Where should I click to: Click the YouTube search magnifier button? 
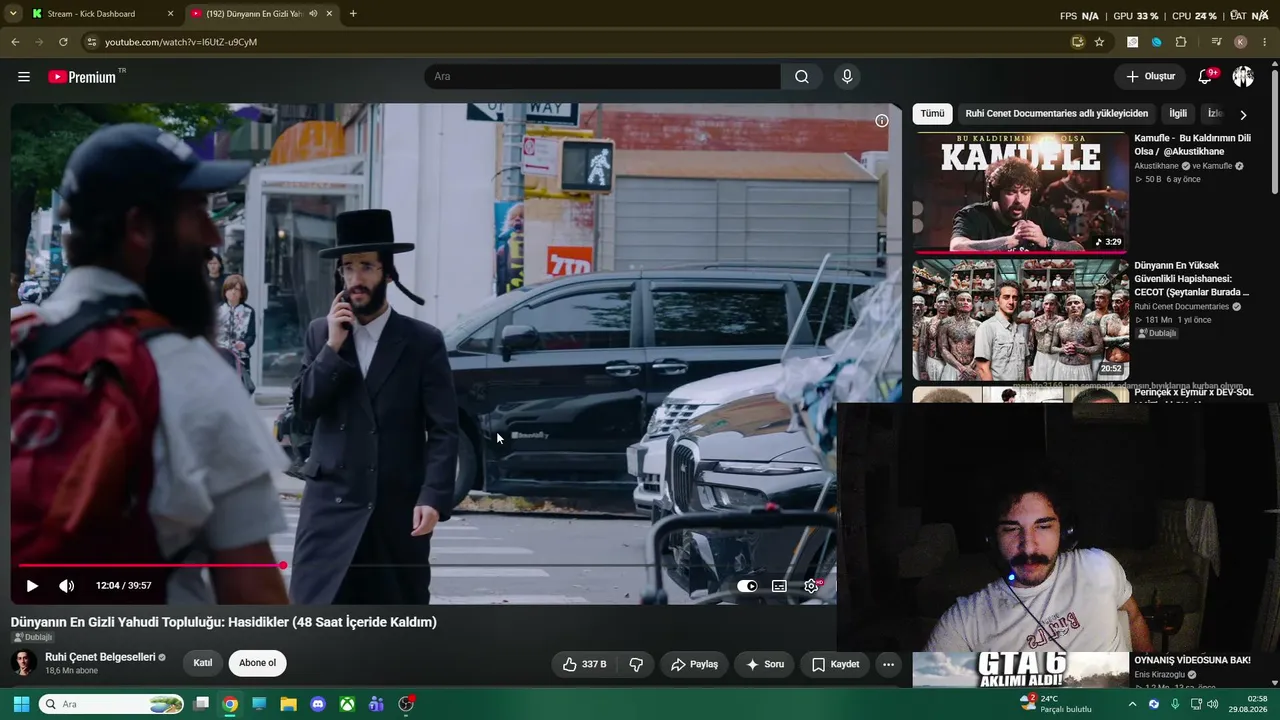802,77
